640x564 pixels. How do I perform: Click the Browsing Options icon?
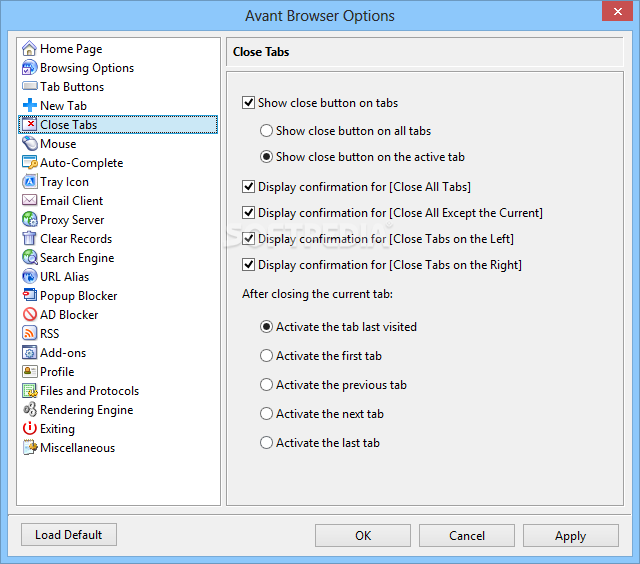pyautogui.click(x=29, y=68)
